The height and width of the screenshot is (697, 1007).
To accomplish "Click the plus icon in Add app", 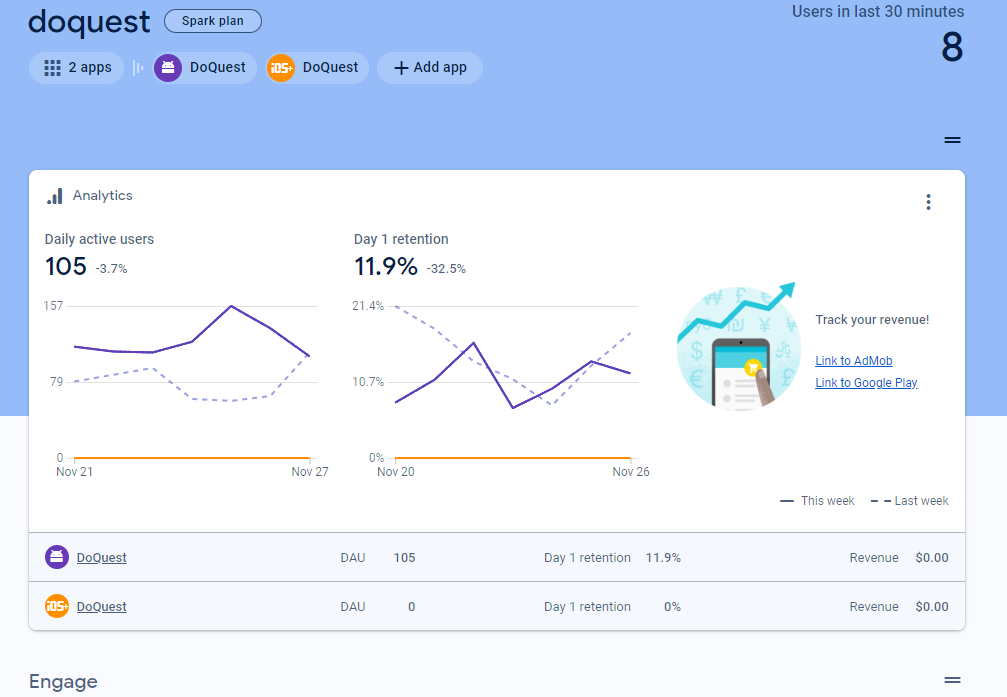I will click(x=401, y=68).
